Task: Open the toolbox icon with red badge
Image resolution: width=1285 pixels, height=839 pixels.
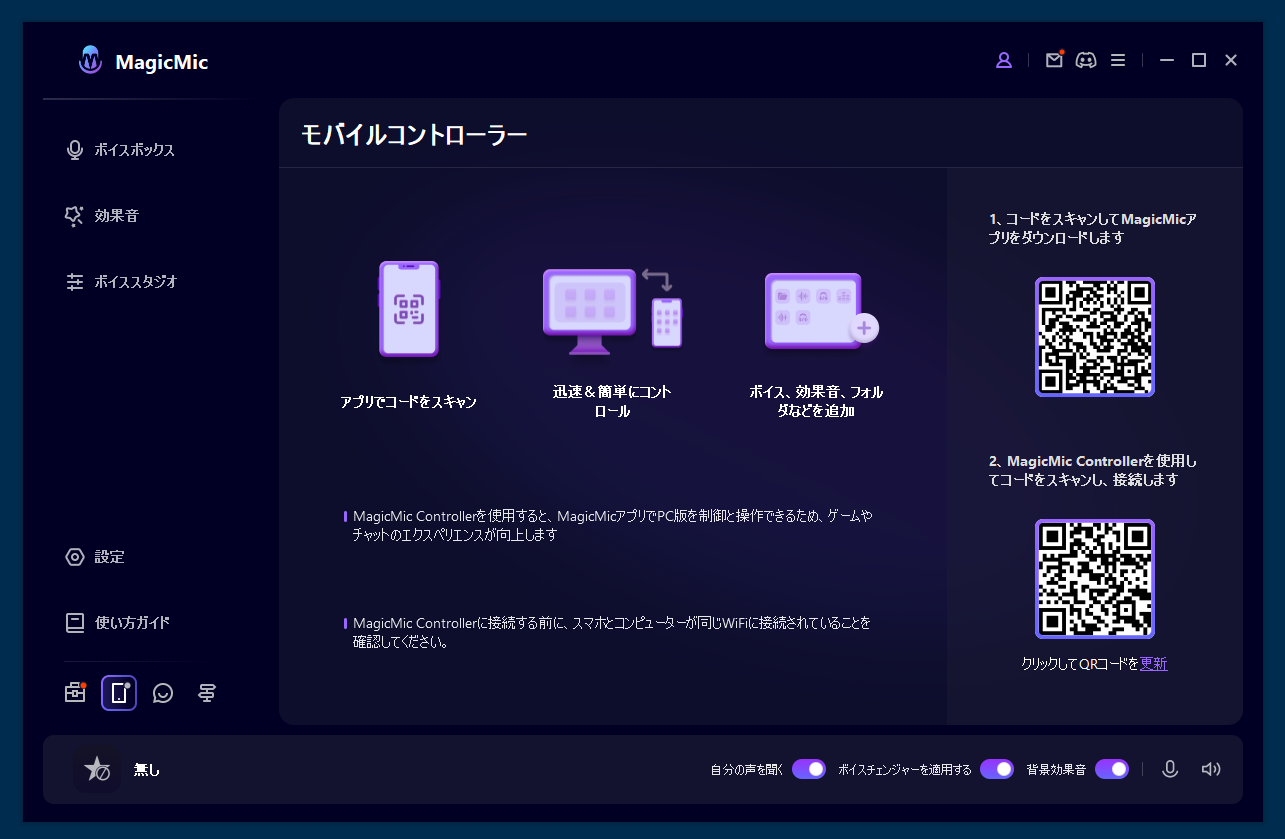Action: pyautogui.click(x=75, y=692)
